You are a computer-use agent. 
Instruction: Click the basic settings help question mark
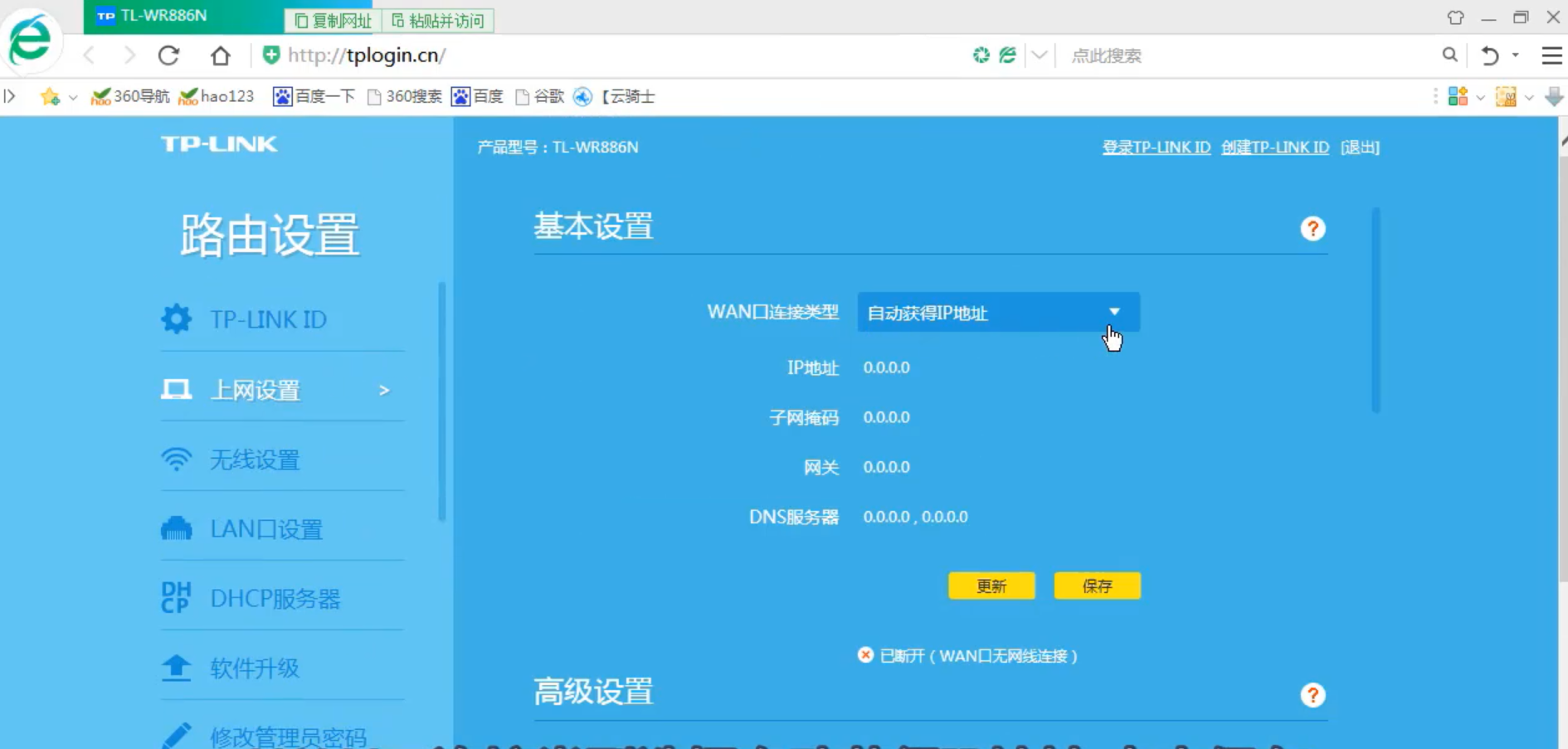tap(1312, 229)
